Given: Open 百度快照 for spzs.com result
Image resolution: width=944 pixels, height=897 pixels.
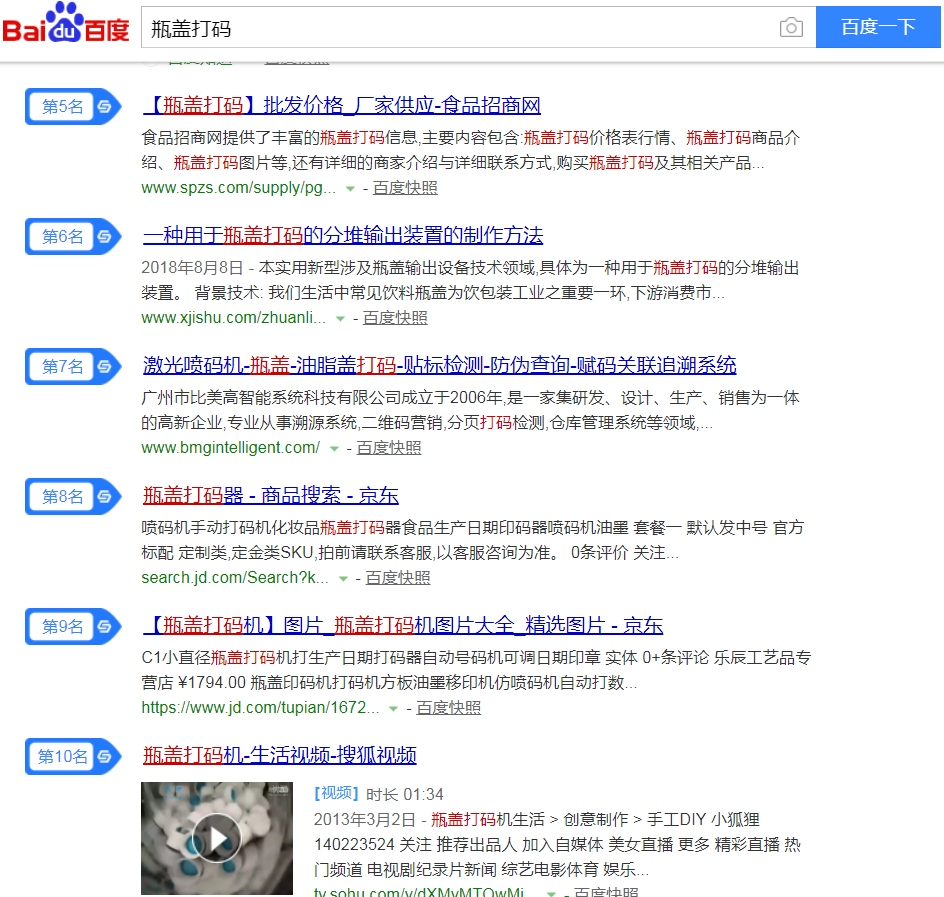Looking at the screenshot, I should click(x=405, y=188).
